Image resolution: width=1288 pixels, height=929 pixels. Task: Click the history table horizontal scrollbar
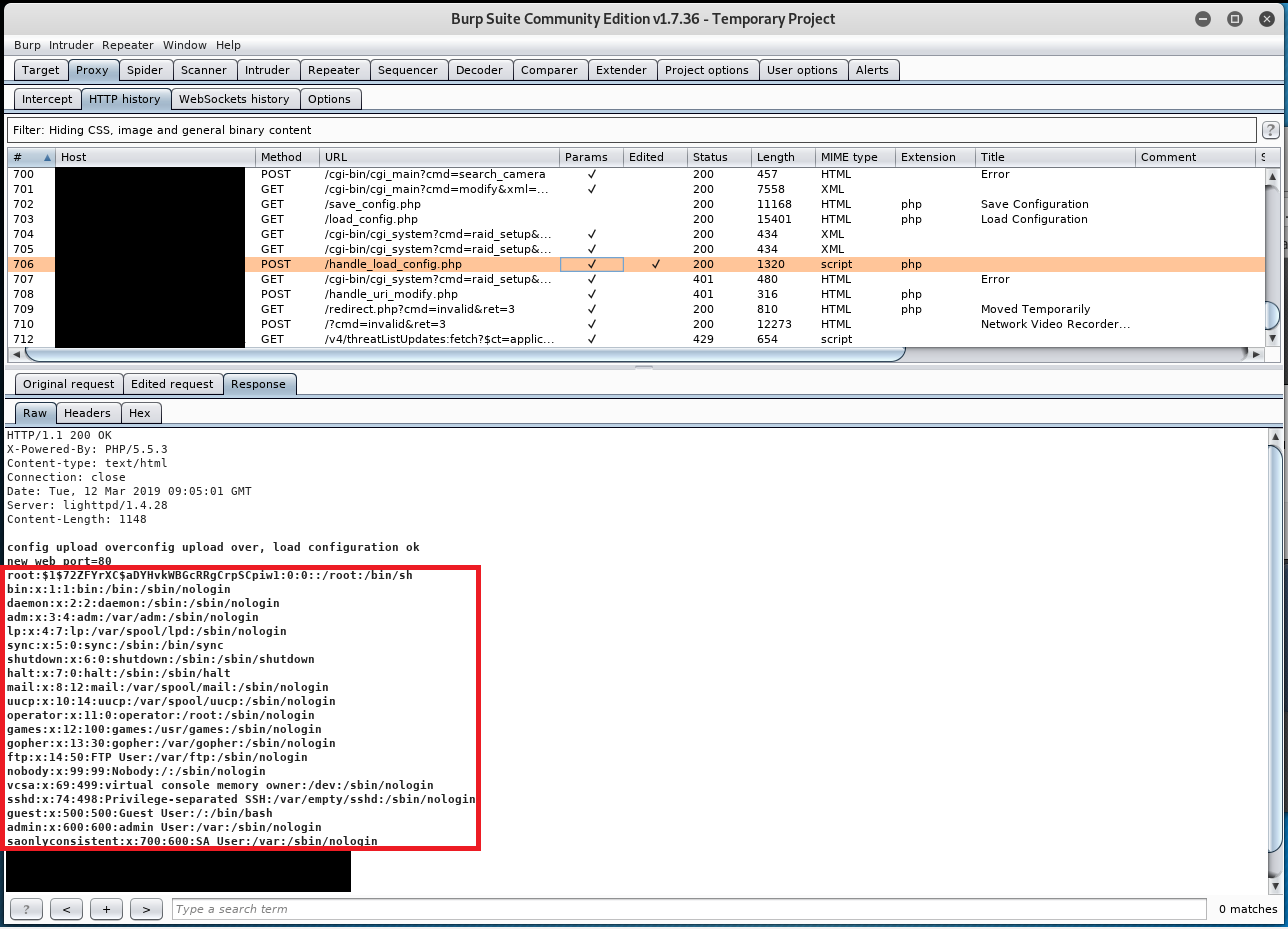[464, 354]
